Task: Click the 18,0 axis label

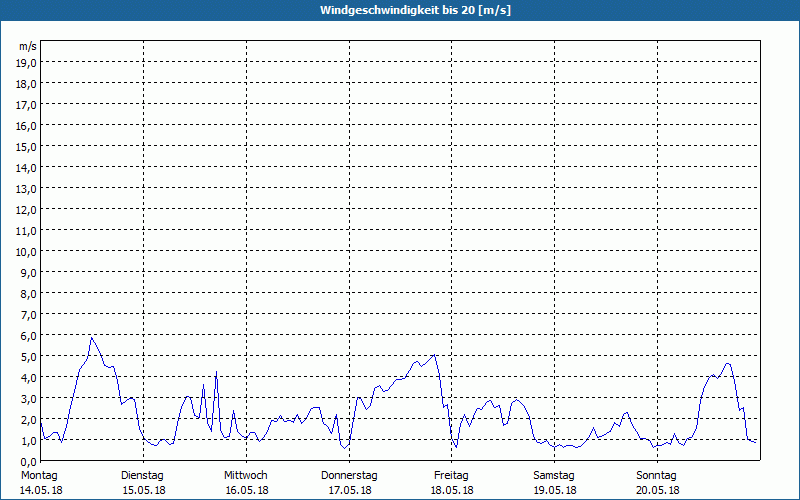Action: (27, 84)
